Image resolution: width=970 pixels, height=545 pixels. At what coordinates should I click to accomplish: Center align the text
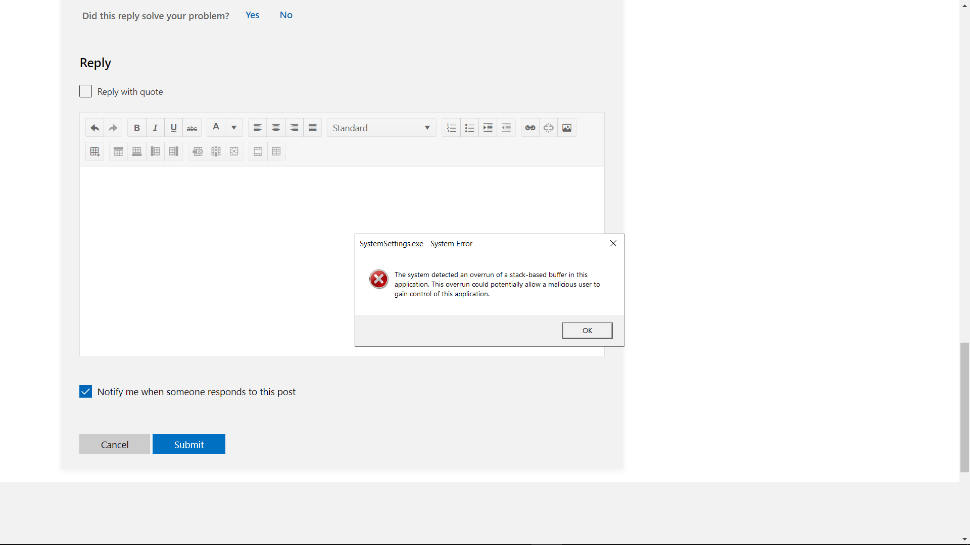tap(276, 128)
